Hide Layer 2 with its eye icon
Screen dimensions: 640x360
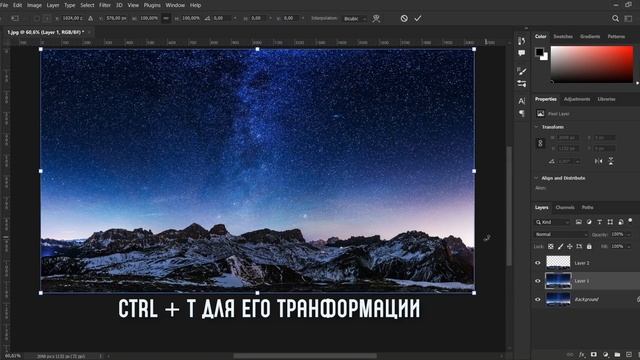point(538,263)
